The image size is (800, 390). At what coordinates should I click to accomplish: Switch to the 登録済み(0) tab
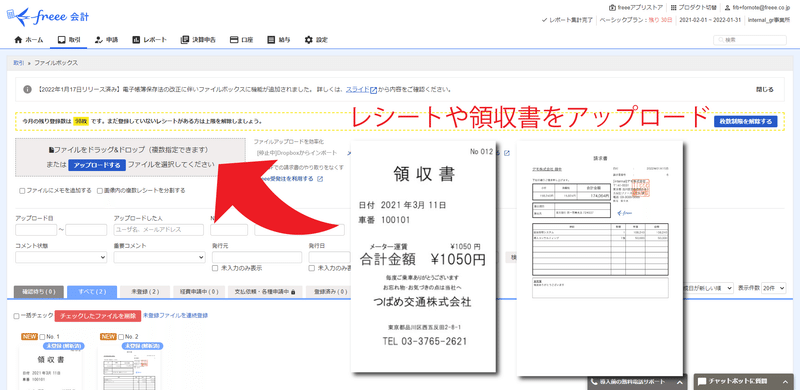tap(329, 292)
